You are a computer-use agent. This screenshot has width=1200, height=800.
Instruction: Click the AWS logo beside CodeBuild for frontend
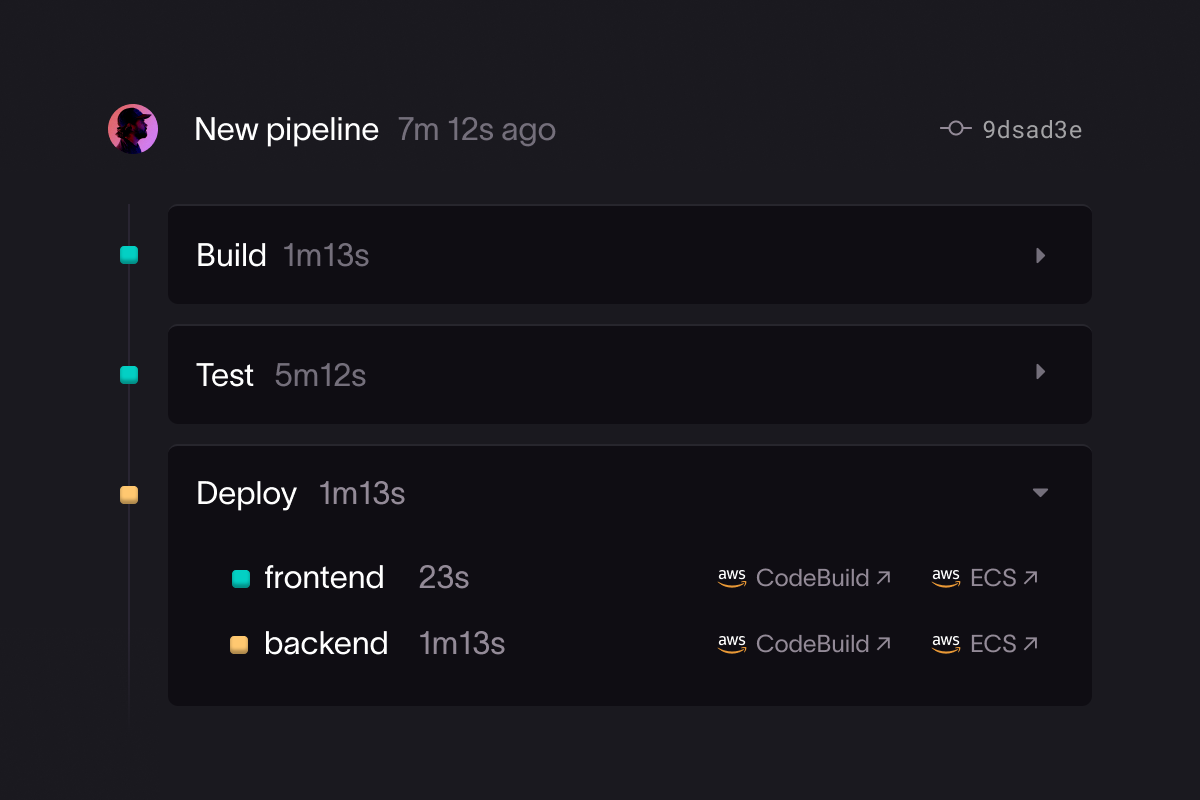click(732, 578)
